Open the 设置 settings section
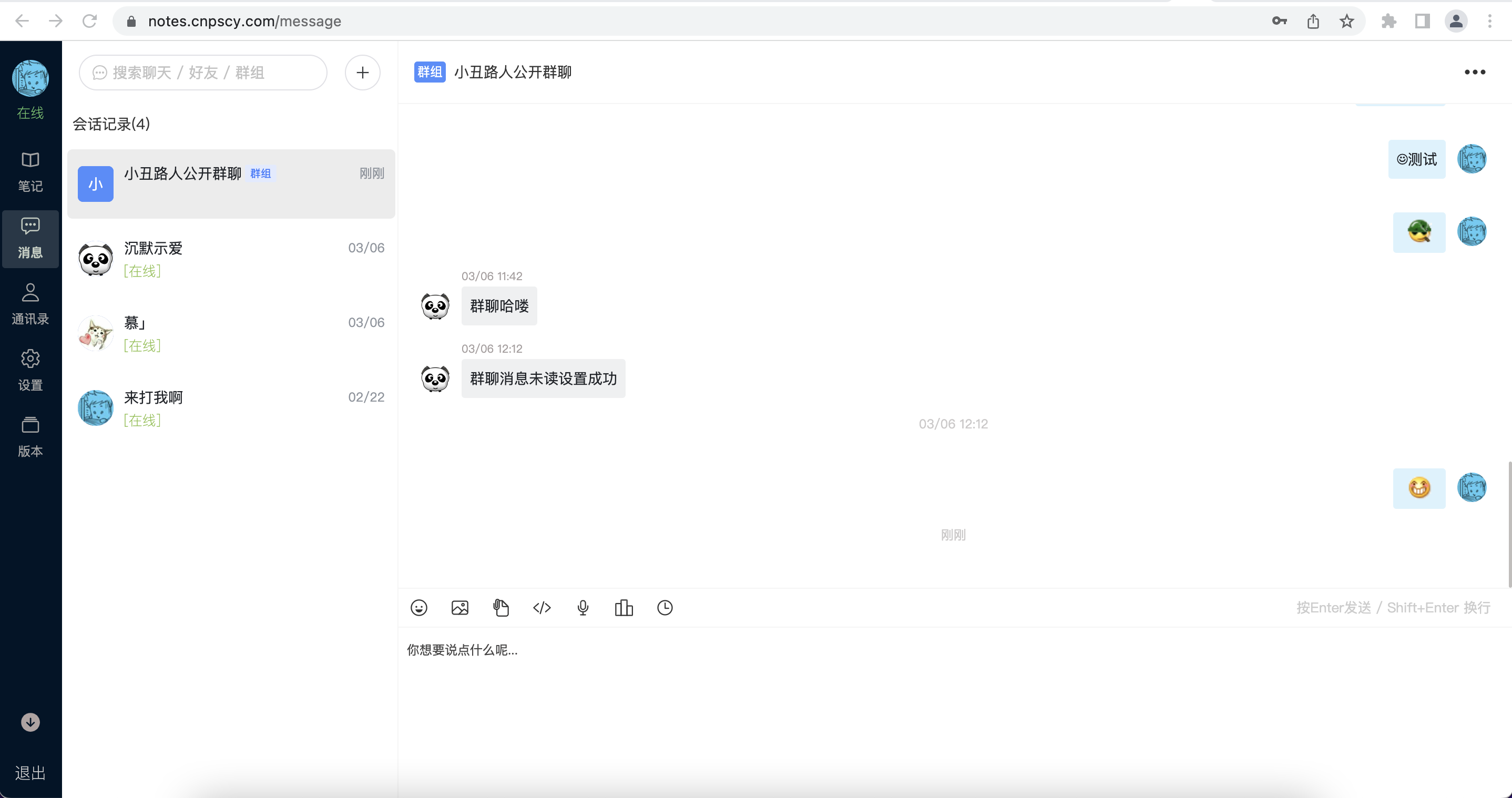 click(30, 371)
